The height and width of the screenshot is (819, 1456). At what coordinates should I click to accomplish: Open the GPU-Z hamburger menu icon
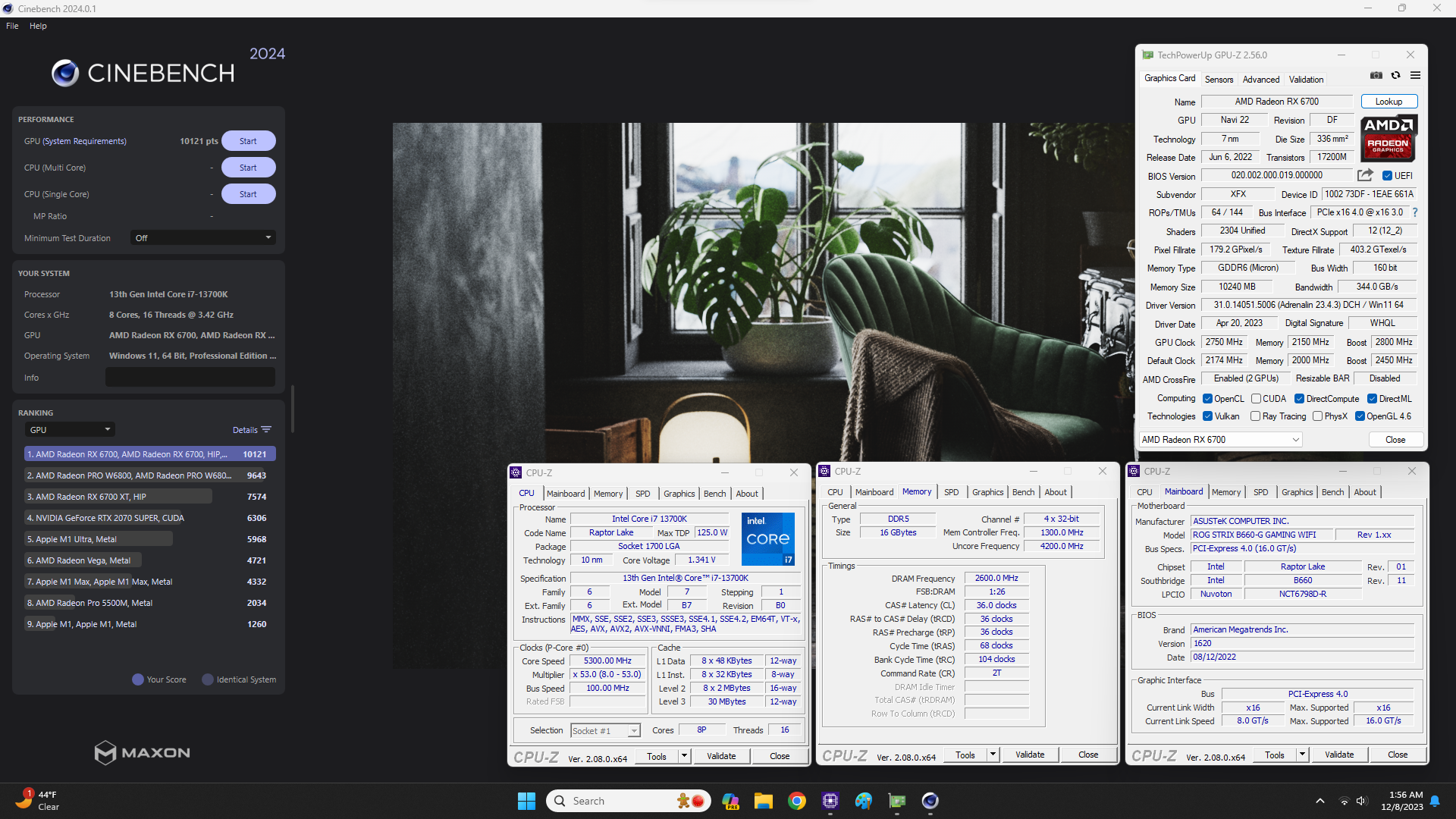(1415, 76)
